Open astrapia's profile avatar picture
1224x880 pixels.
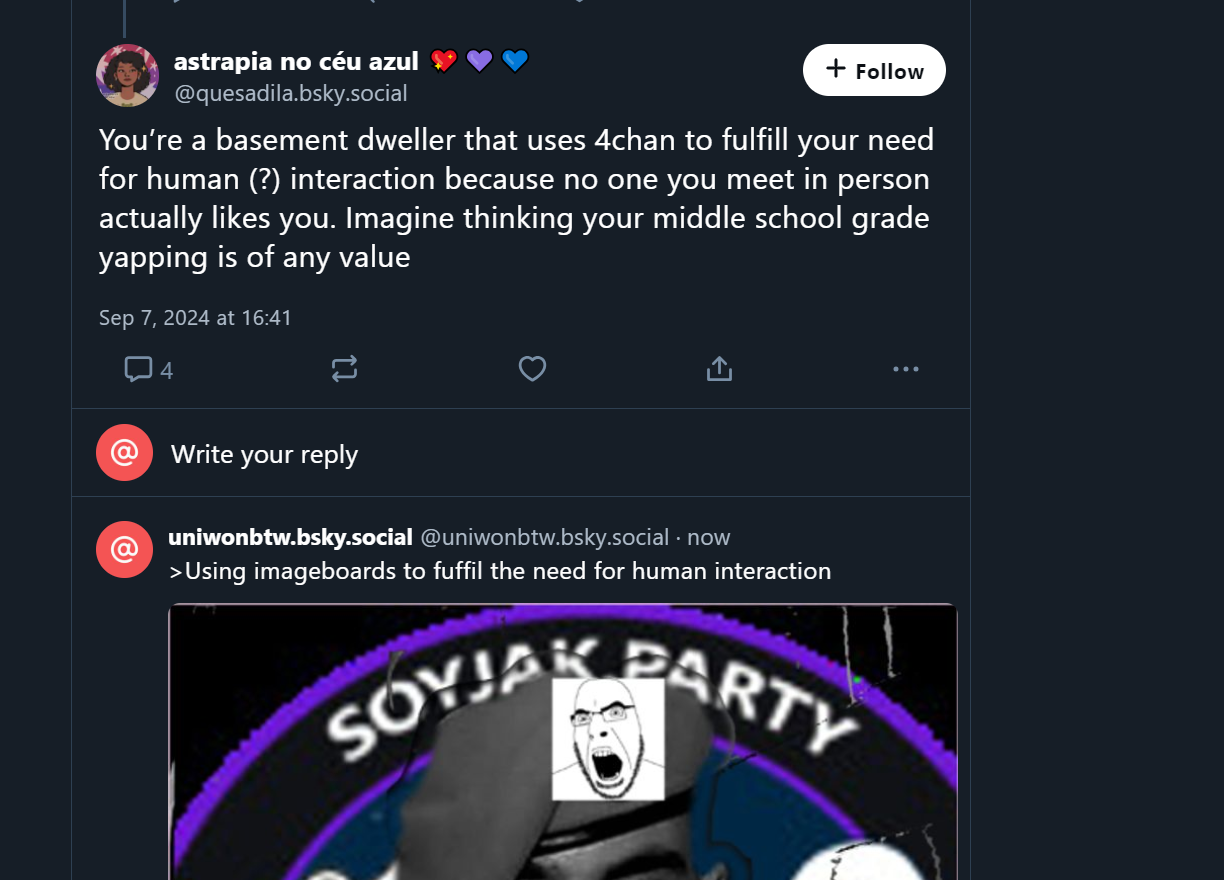click(x=127, y=75)
